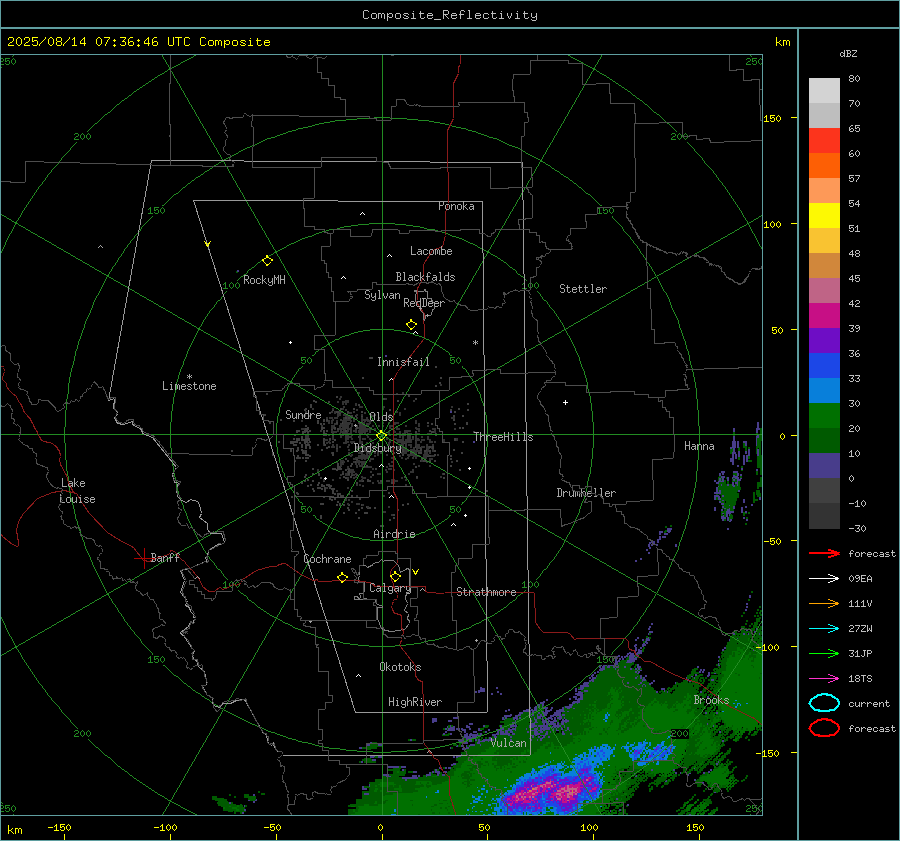Select the orange 57-60 dBZ color swatch

pos(824,165)
